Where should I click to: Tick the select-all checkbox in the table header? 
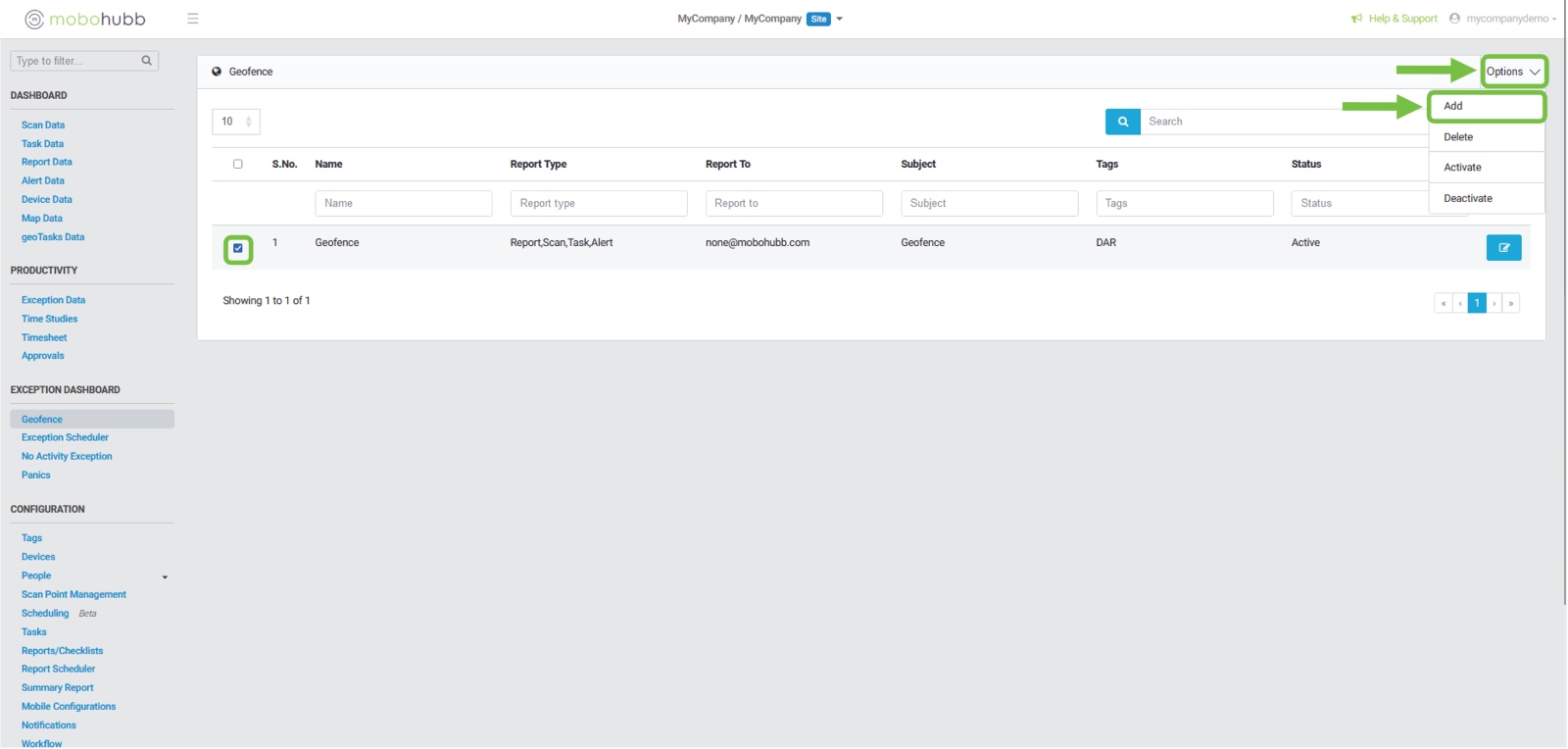(238, 165)
